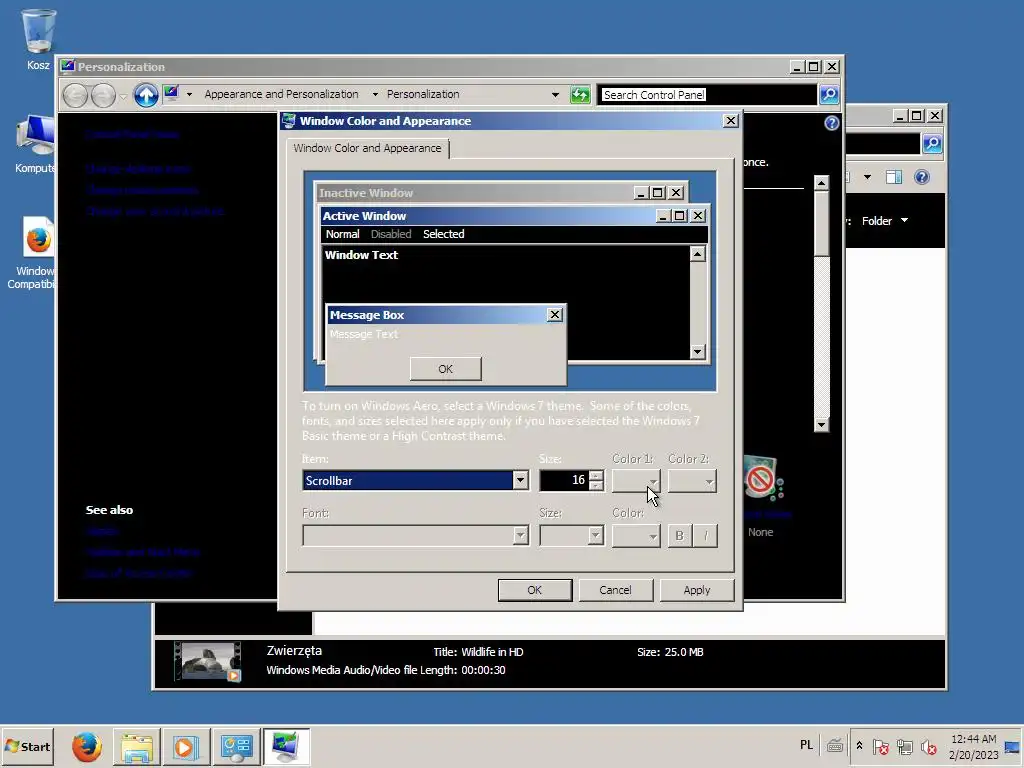This screenshot has height=768, width=1024.
Task: Decrease the item Size spinner value
Action: [x=596, y=485]
